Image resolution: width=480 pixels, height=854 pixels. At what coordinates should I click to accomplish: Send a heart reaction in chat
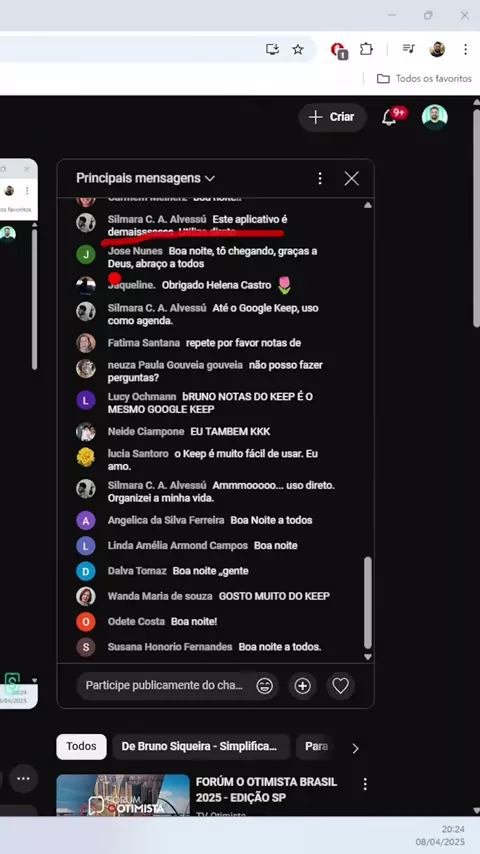[x=341, y=686]
